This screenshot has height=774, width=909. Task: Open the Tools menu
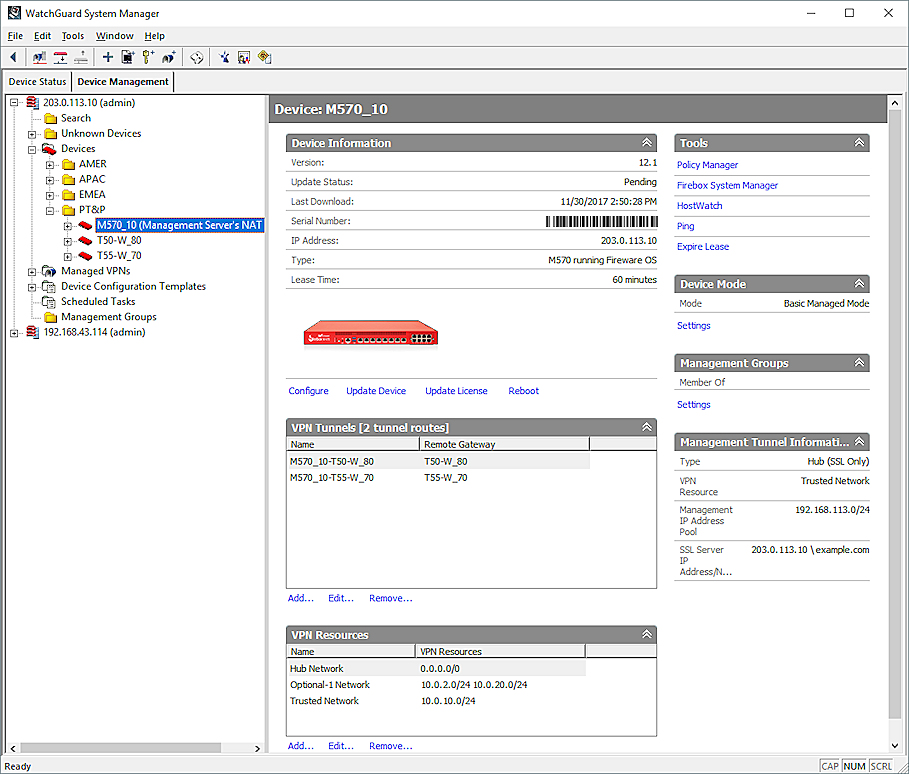tap(72, 35)
